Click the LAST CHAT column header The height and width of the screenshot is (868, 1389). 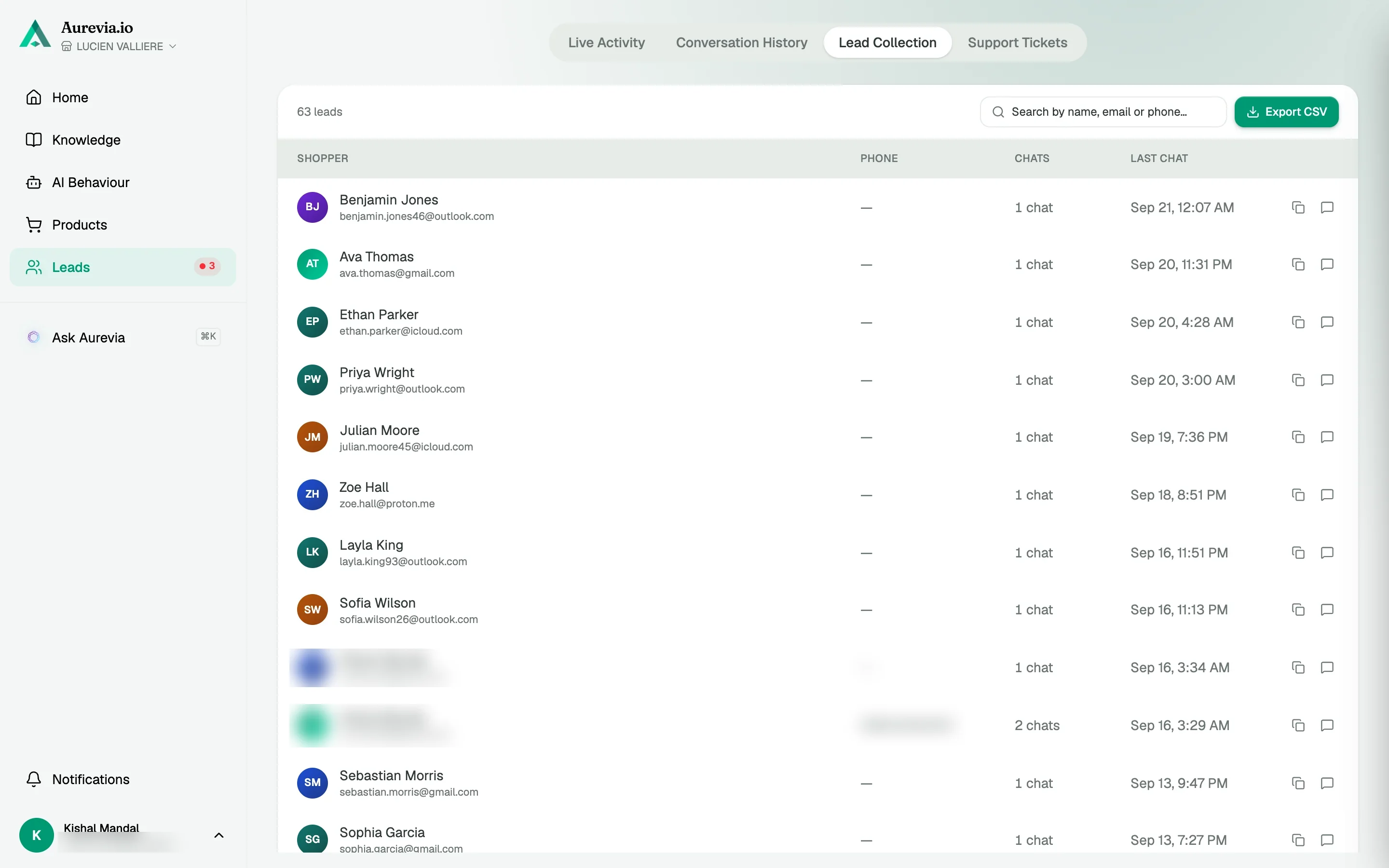1159,159
